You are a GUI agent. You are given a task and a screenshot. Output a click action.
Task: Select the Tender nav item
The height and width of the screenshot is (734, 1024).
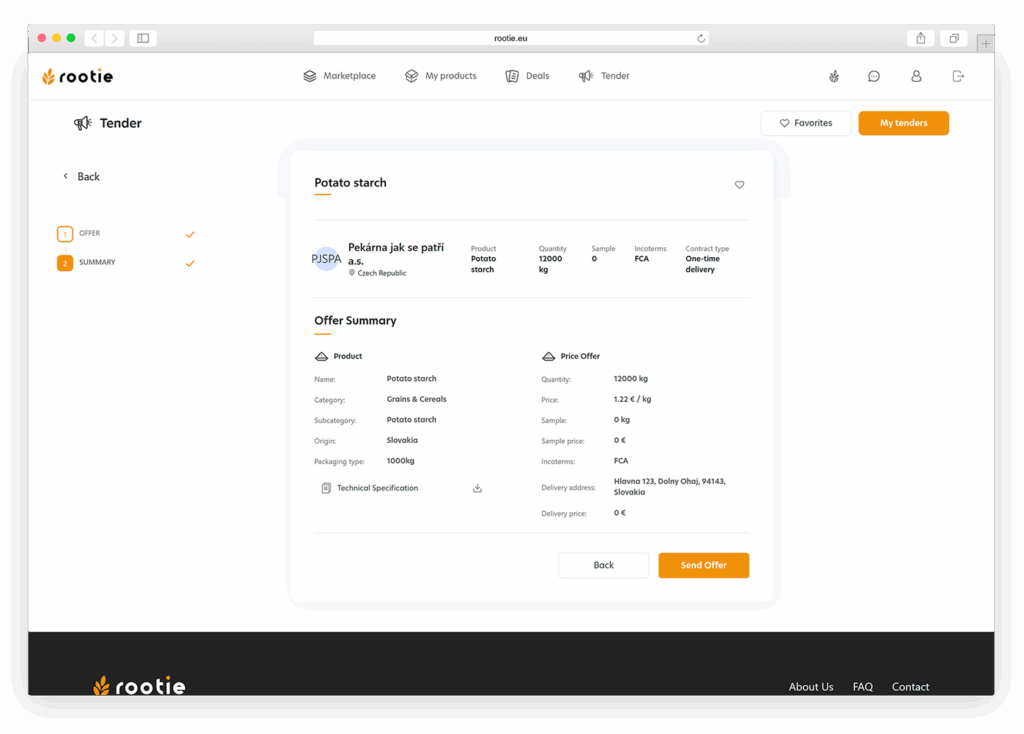(604, 76)
